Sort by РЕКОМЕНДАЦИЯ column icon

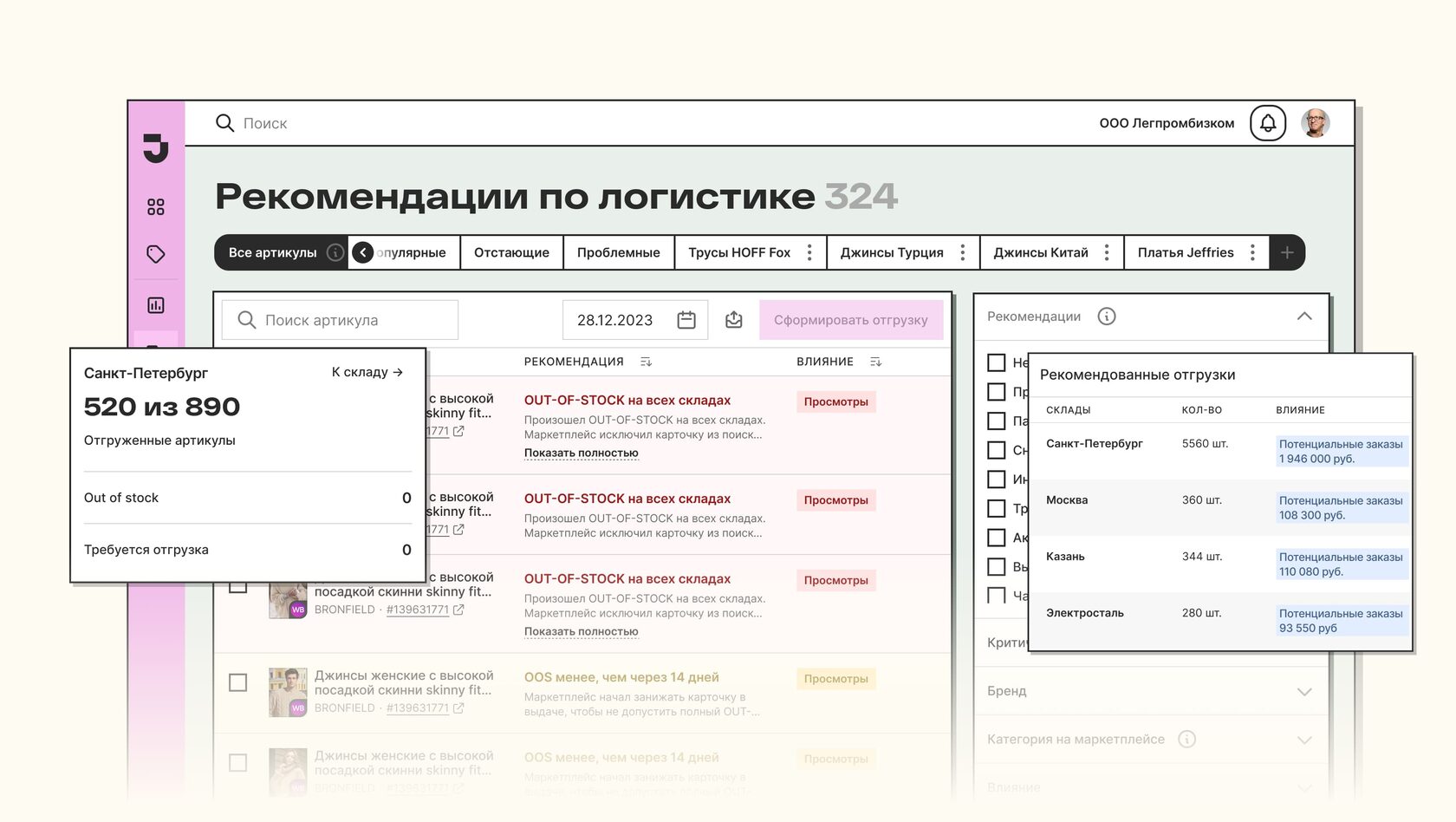coord(646,362)
